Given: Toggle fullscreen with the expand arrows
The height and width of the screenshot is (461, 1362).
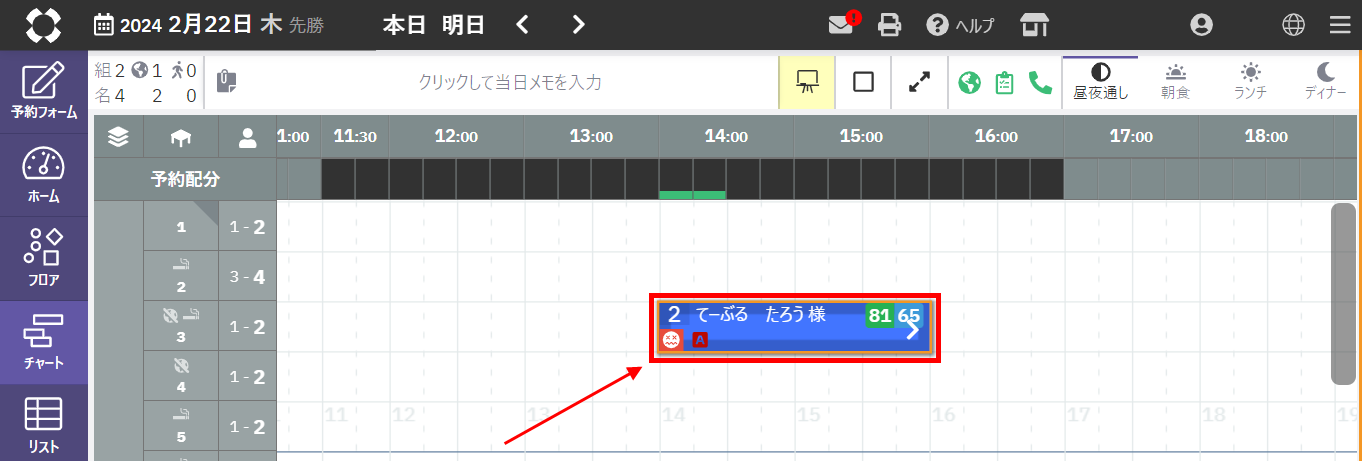Looking at the screenshot, I should [x=919, y=82].
